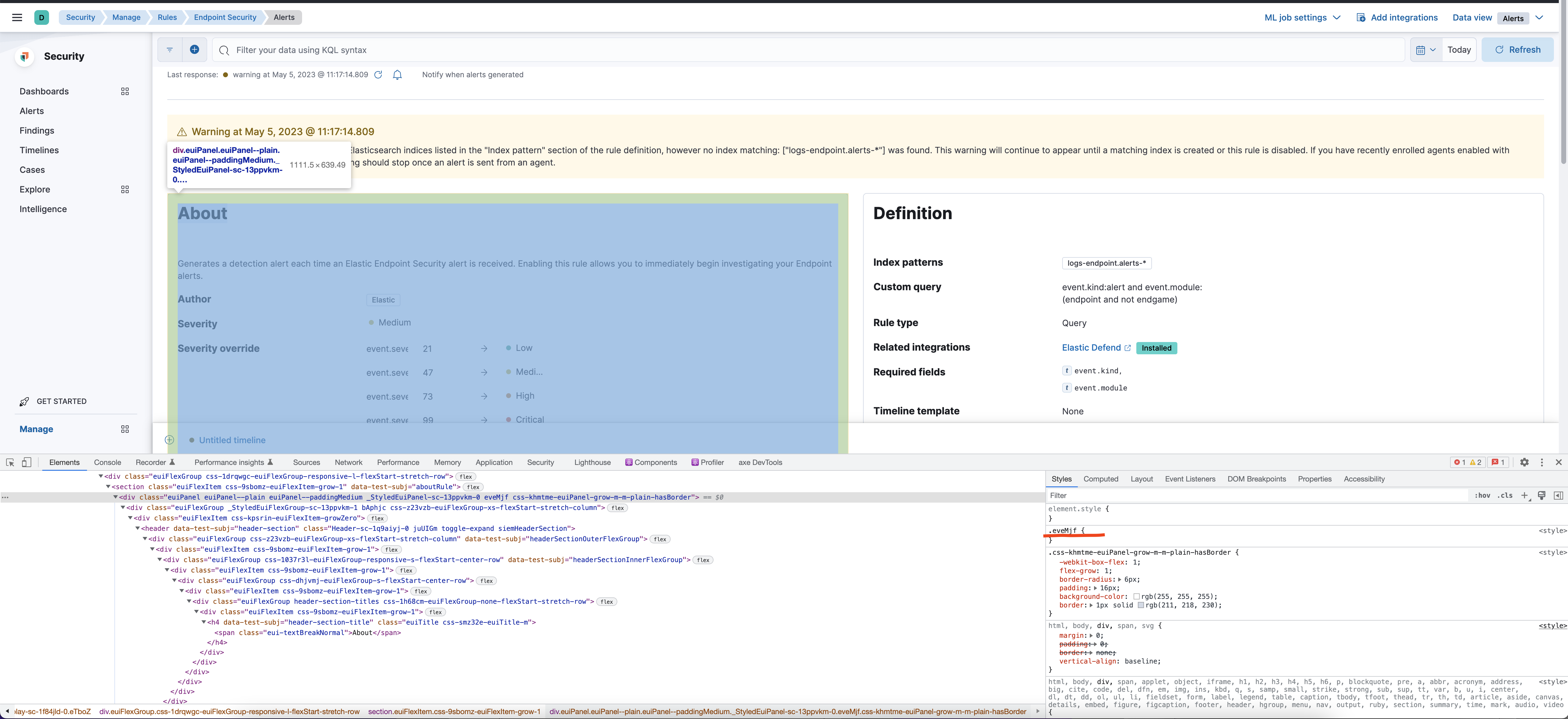
Task: Click the rgb(211, 218, 230) border color swatch
Action: (x=1141, y=605)
